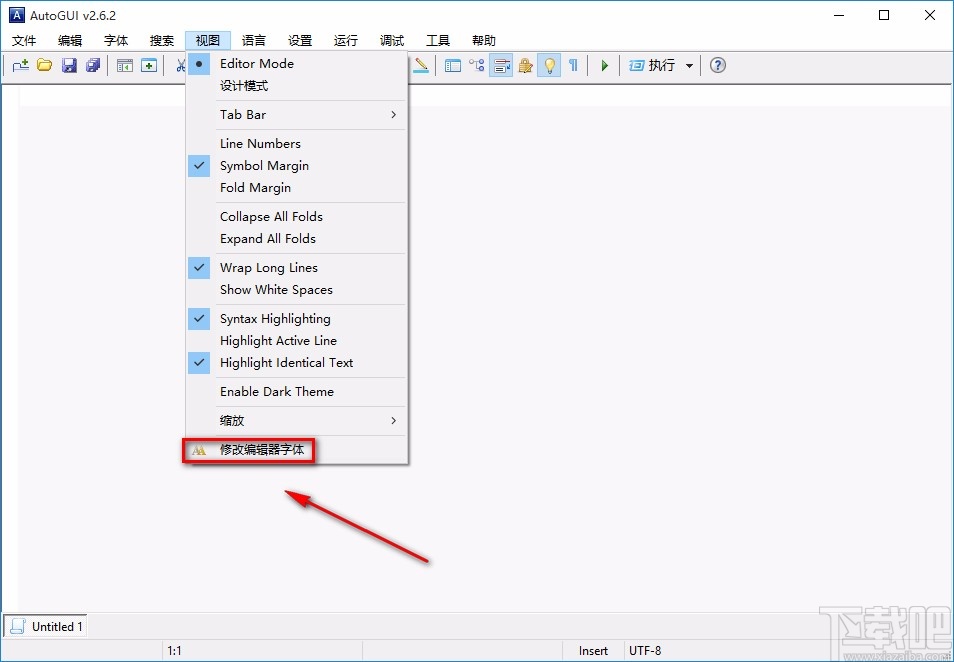This screenshot has width=954, height=662.
Task: Select 修改编辑器字体 menu entry
Action: coord(297,451)
